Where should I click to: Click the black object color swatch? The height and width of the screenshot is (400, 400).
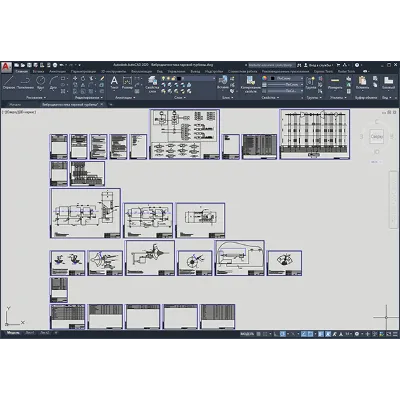(272, 78)
